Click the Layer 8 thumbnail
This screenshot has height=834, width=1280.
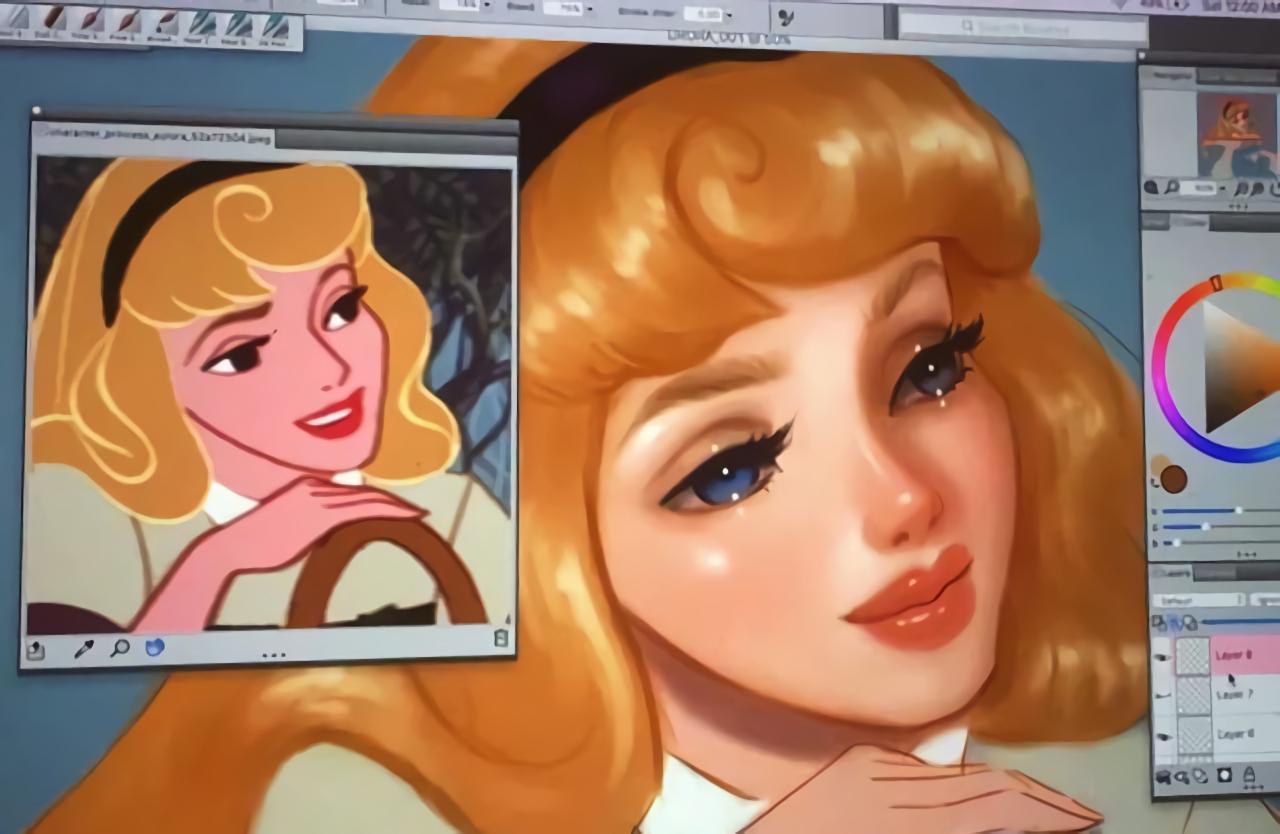click(1191, 656)
